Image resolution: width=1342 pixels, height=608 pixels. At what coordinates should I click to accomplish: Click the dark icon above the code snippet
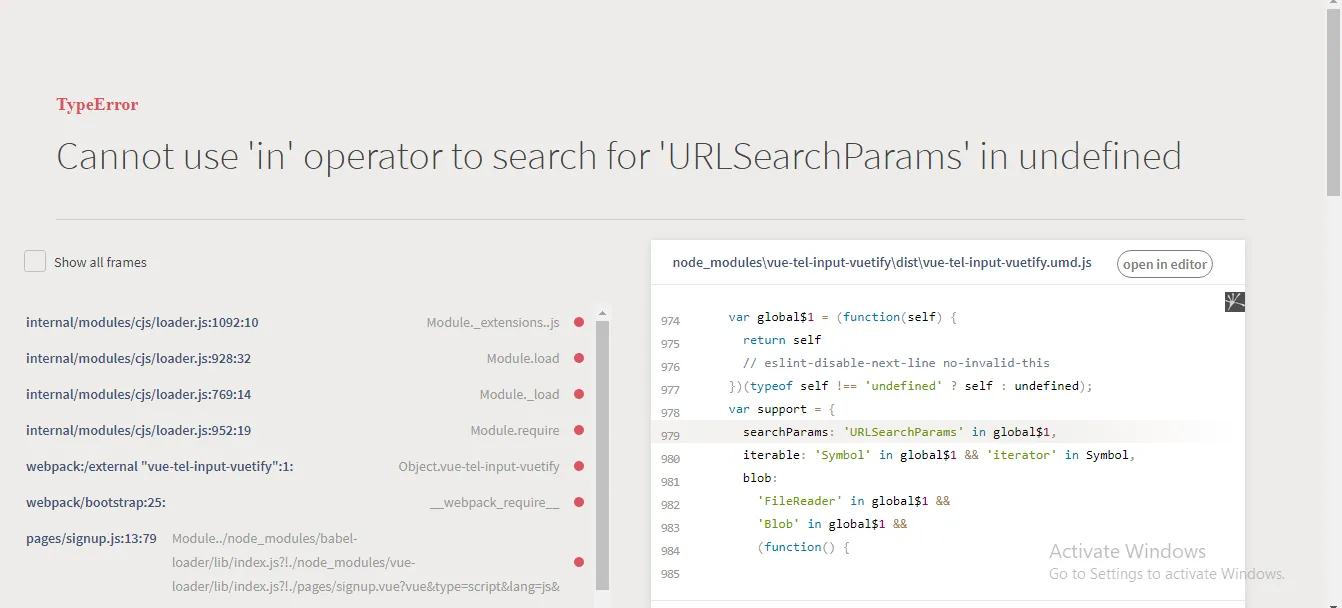pos(1235,301)
